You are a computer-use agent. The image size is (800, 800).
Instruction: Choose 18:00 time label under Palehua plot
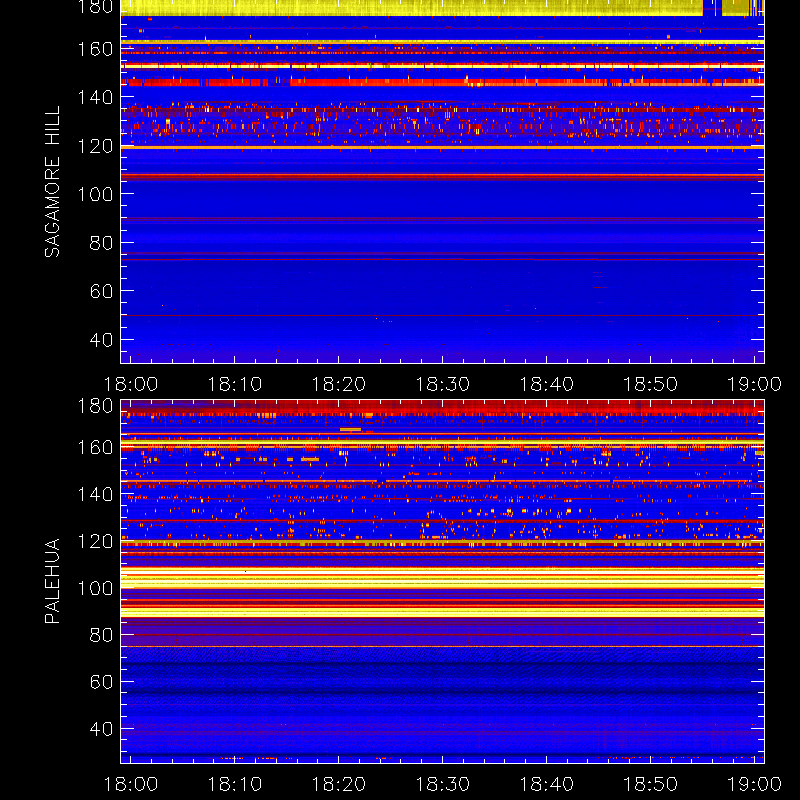tap(131, 784)
